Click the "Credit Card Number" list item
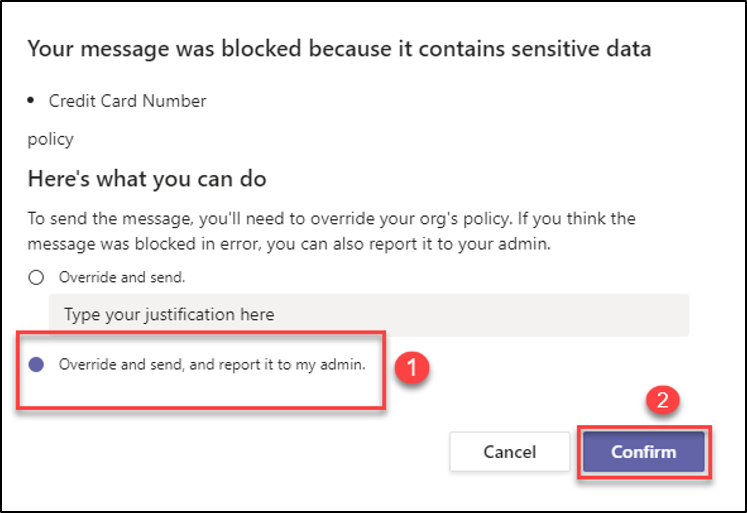The image size is (747, 513). pos(127,101)
